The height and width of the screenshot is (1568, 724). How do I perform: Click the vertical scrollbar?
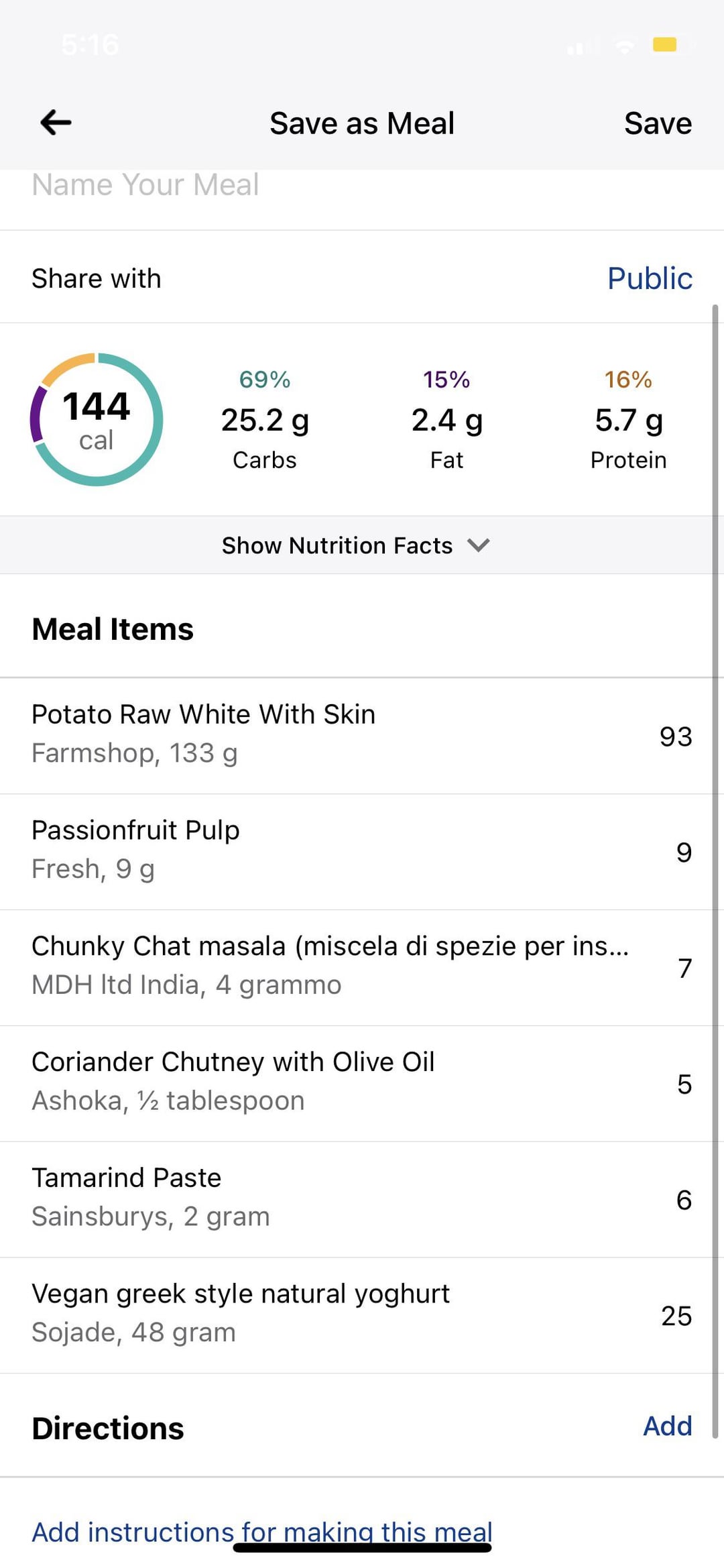[715, 872]
